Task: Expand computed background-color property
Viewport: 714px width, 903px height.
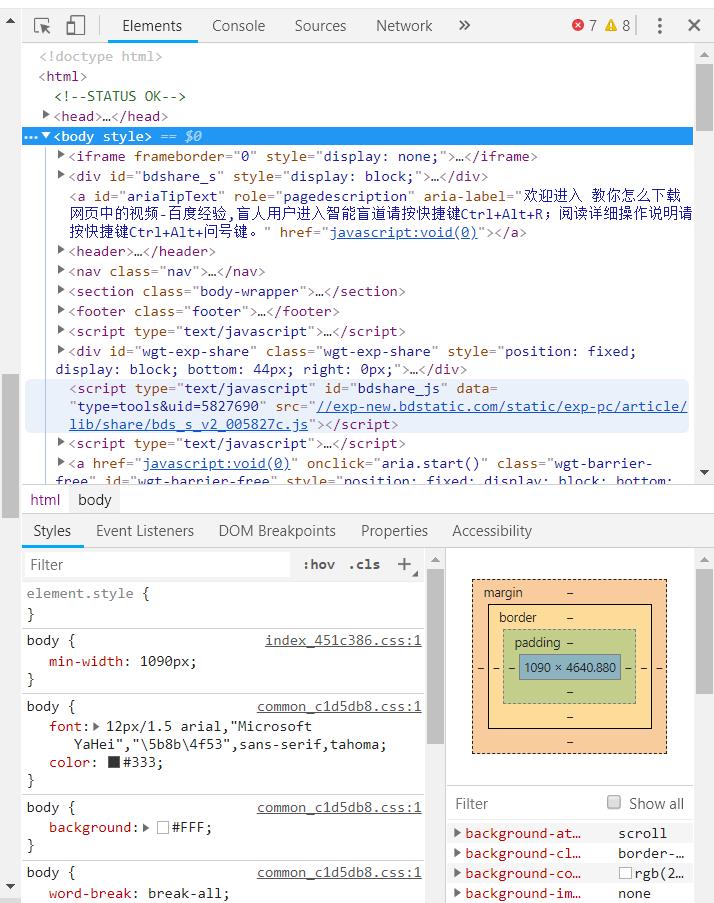Action: pyautogui.click(x=458, y=873)
